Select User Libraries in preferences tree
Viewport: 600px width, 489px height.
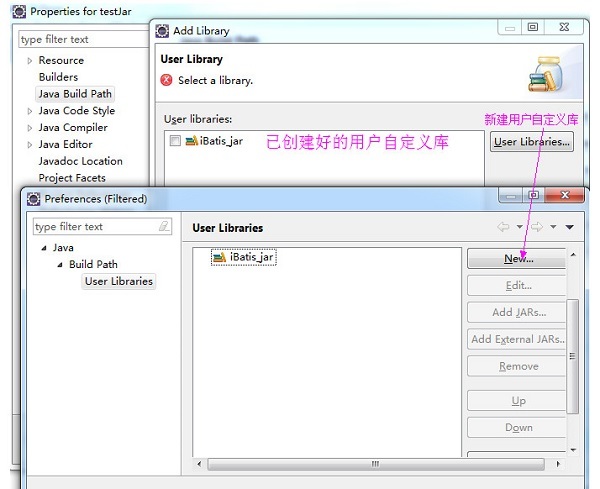pos(119,281)
